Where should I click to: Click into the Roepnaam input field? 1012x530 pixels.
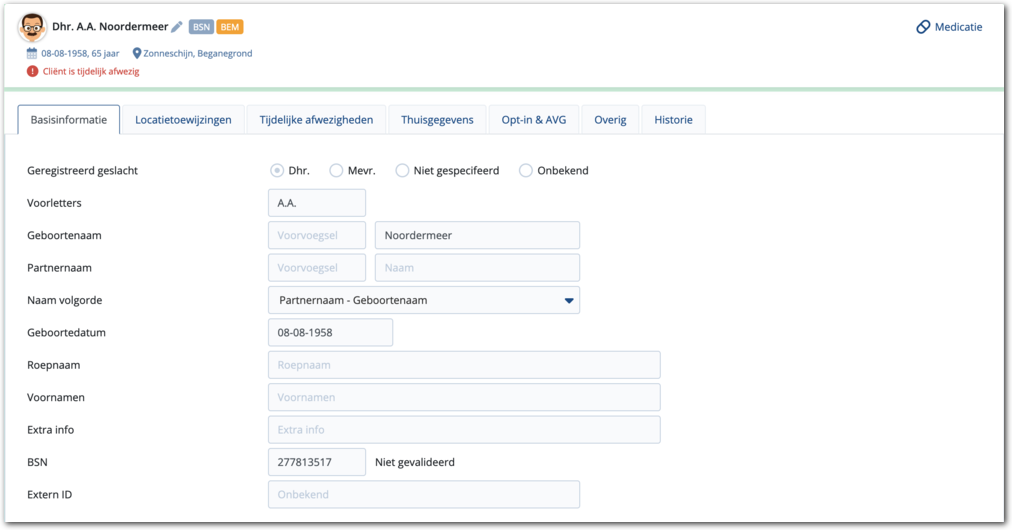[x=464, y=365]
